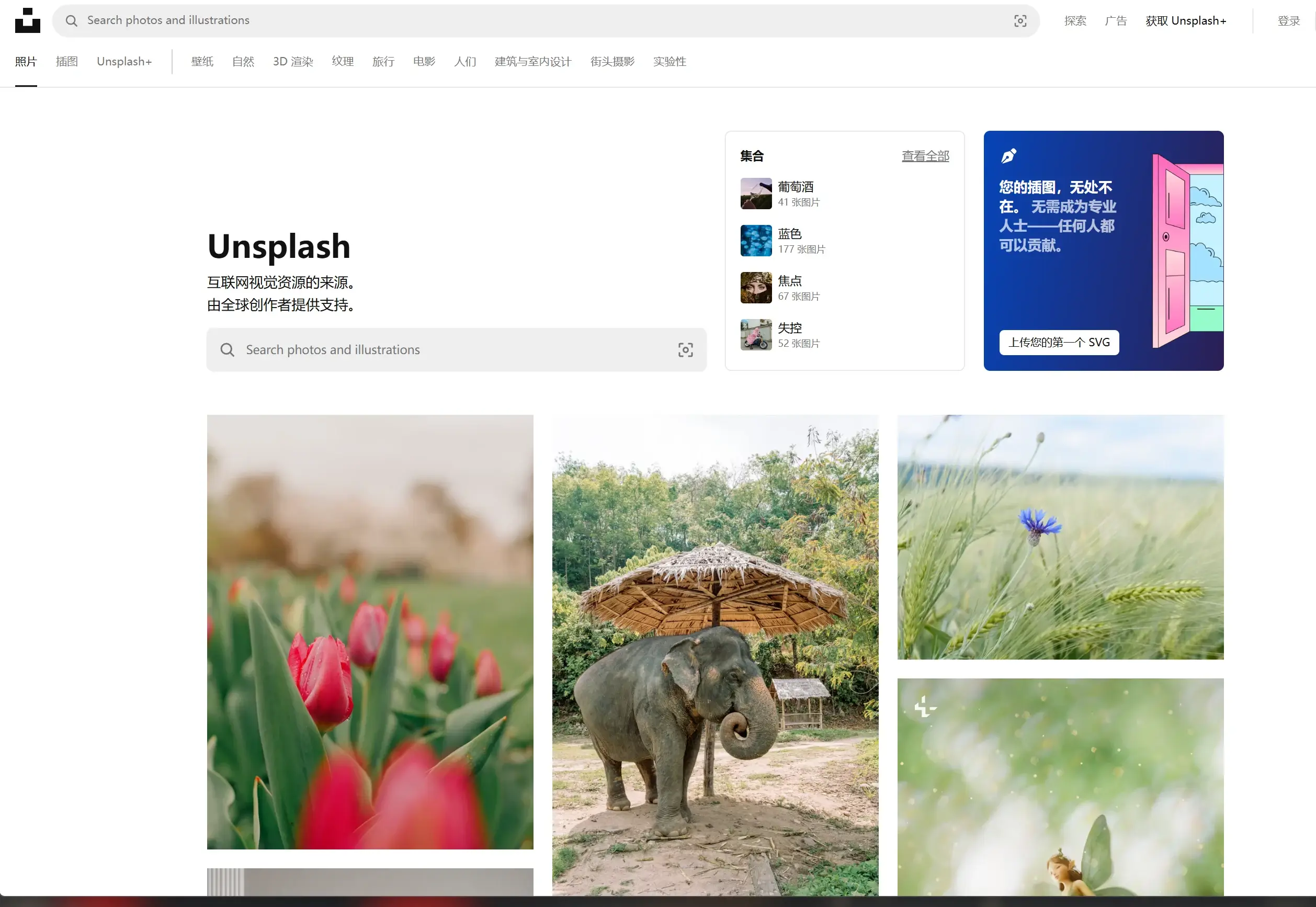Image resolution: width=1316 pixels, height=907 pixels.
Task: Open the 查看全部 collections link
Action: 925,155
